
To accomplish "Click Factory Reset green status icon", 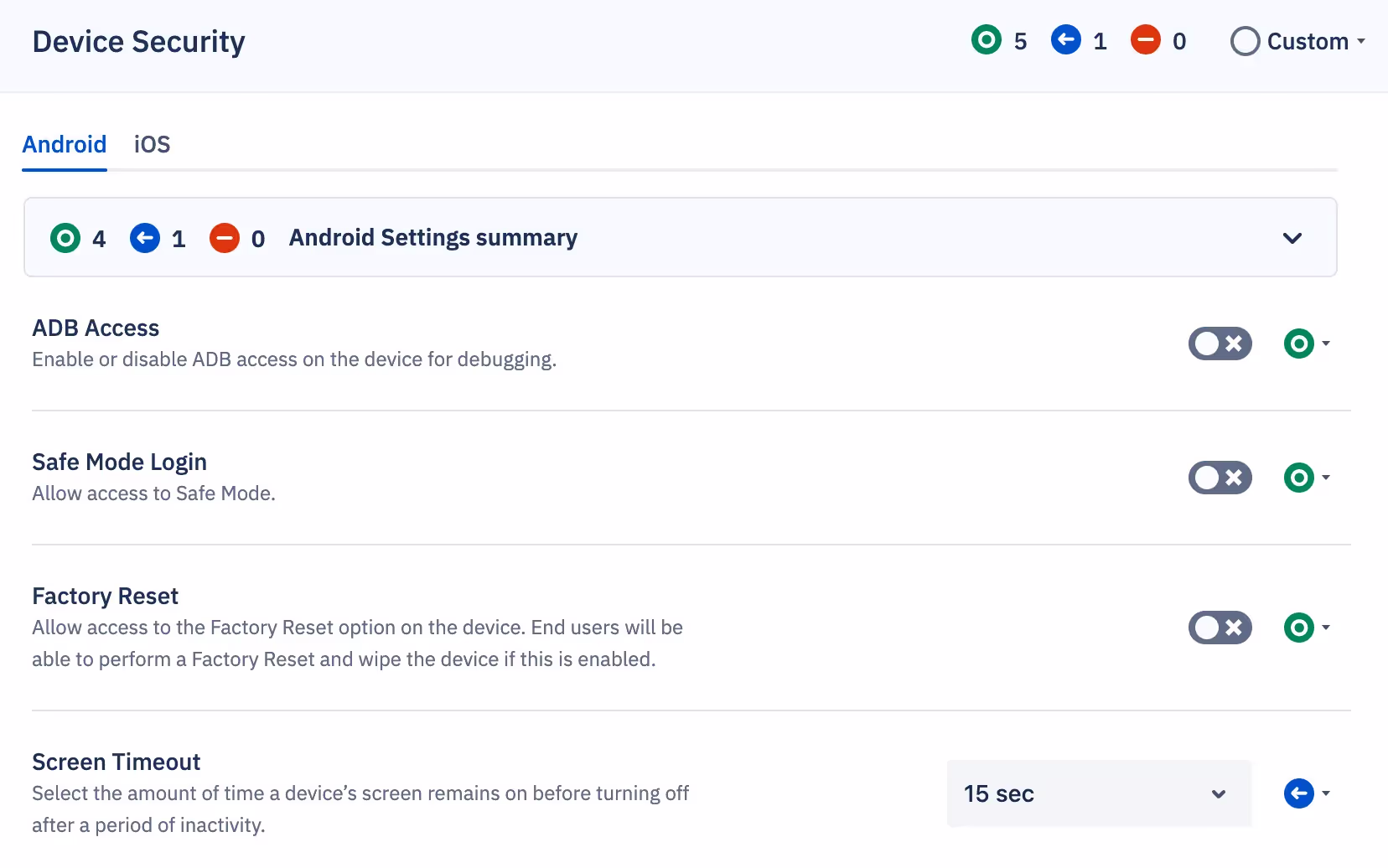I will coord(1299,628).
